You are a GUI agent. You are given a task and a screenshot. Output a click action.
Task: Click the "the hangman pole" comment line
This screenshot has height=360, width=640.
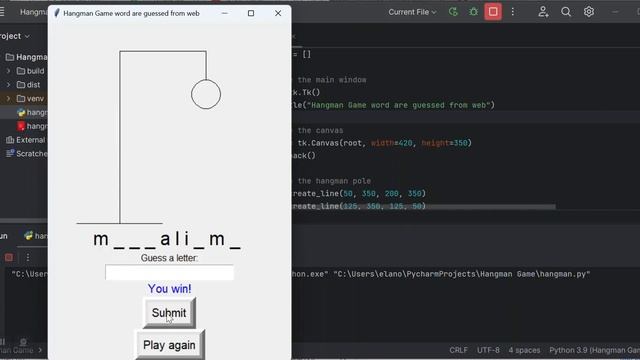(x=334, y=181)
